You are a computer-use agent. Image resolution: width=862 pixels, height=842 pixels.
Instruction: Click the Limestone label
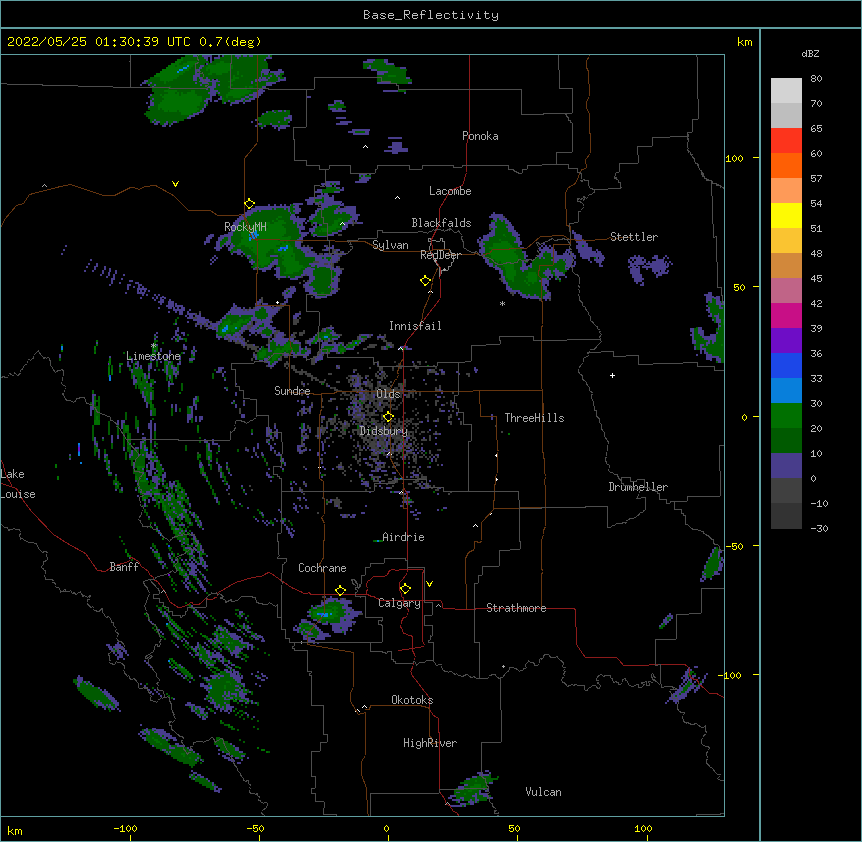pos(153,356)
